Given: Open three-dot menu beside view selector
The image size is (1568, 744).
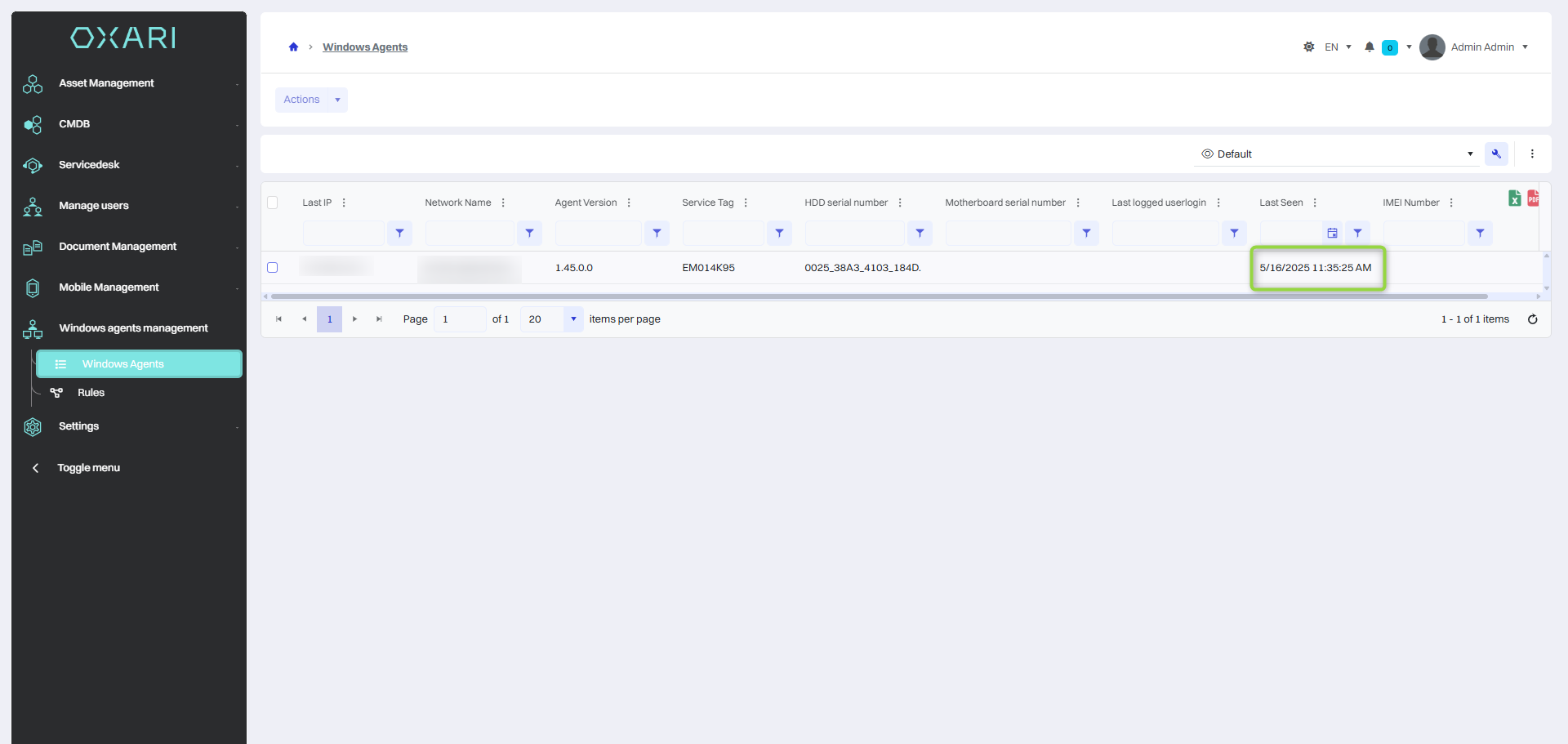Looking at the screenshot, I should (x=1532, y=154).
